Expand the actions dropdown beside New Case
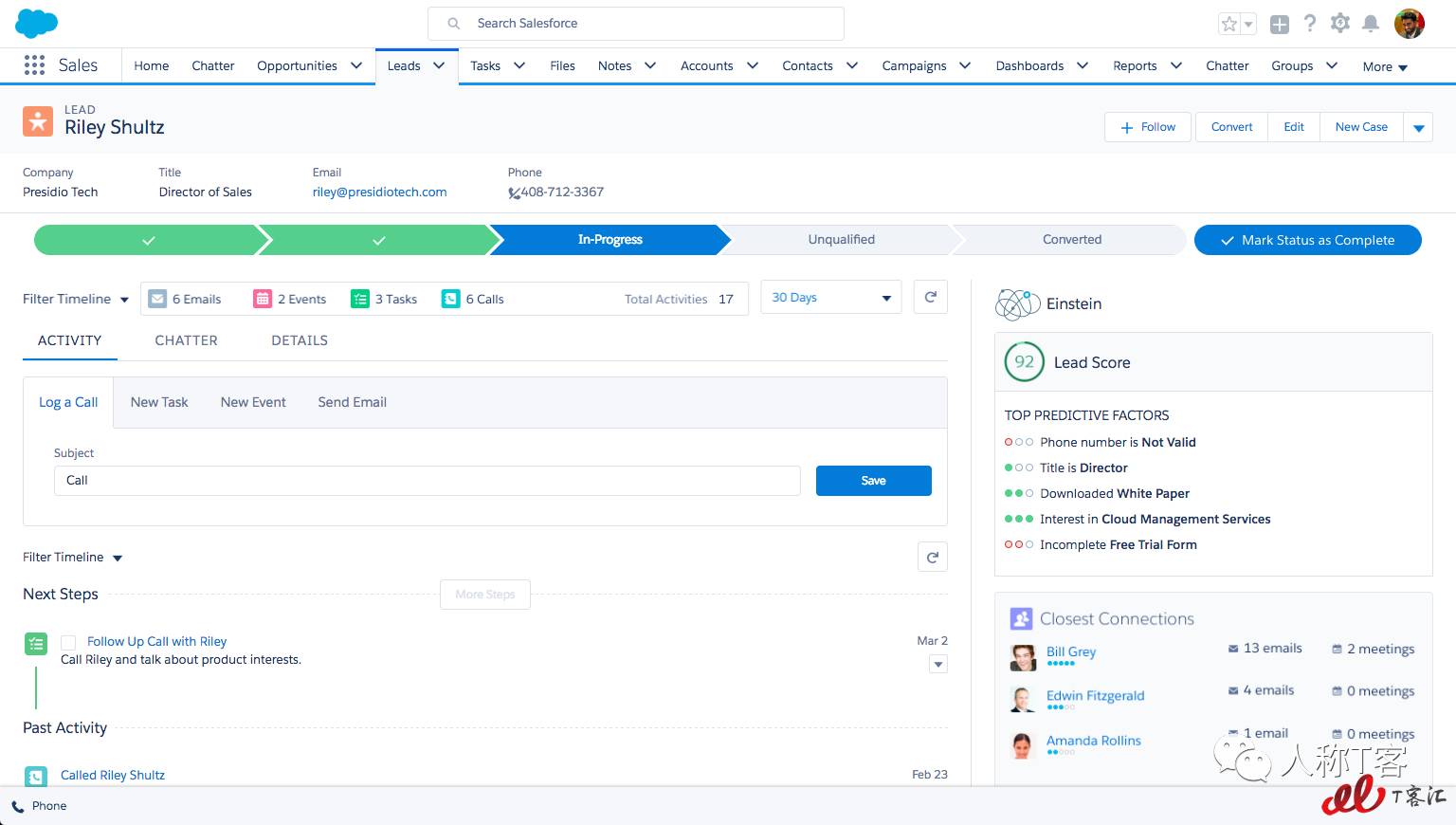 pos(1418,128)
